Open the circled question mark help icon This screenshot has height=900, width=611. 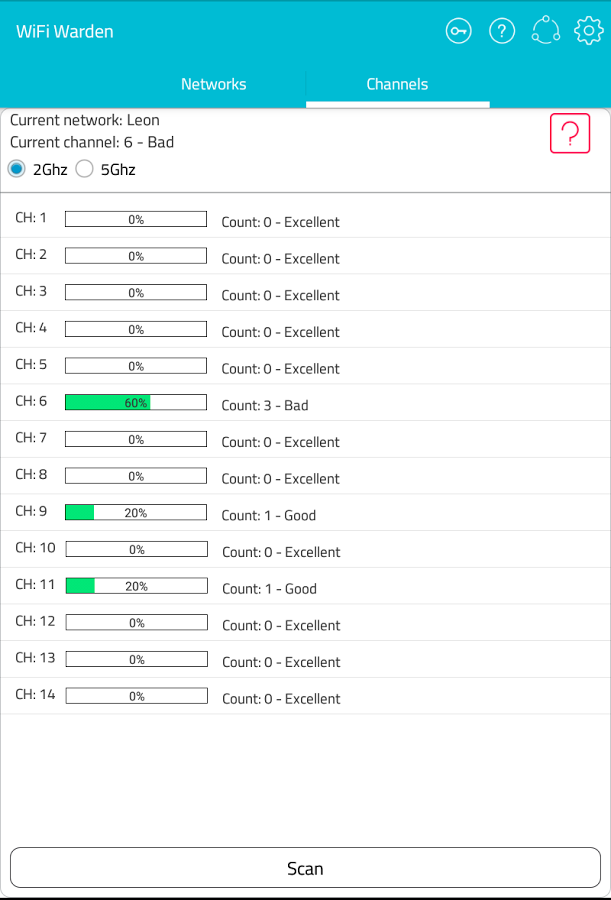(x=502, y=31)
